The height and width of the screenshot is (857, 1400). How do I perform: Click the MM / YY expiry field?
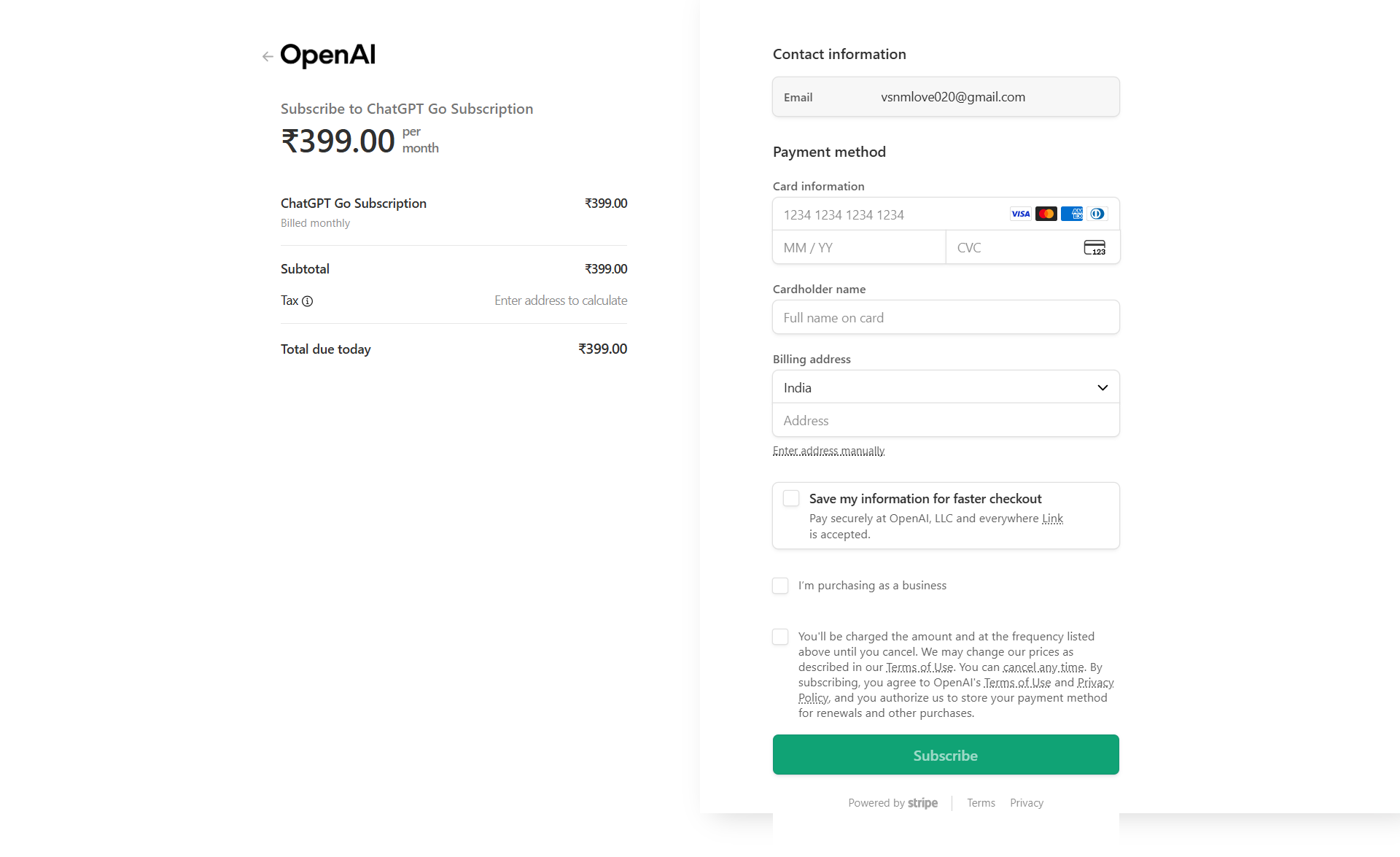(x=859, y=248)
